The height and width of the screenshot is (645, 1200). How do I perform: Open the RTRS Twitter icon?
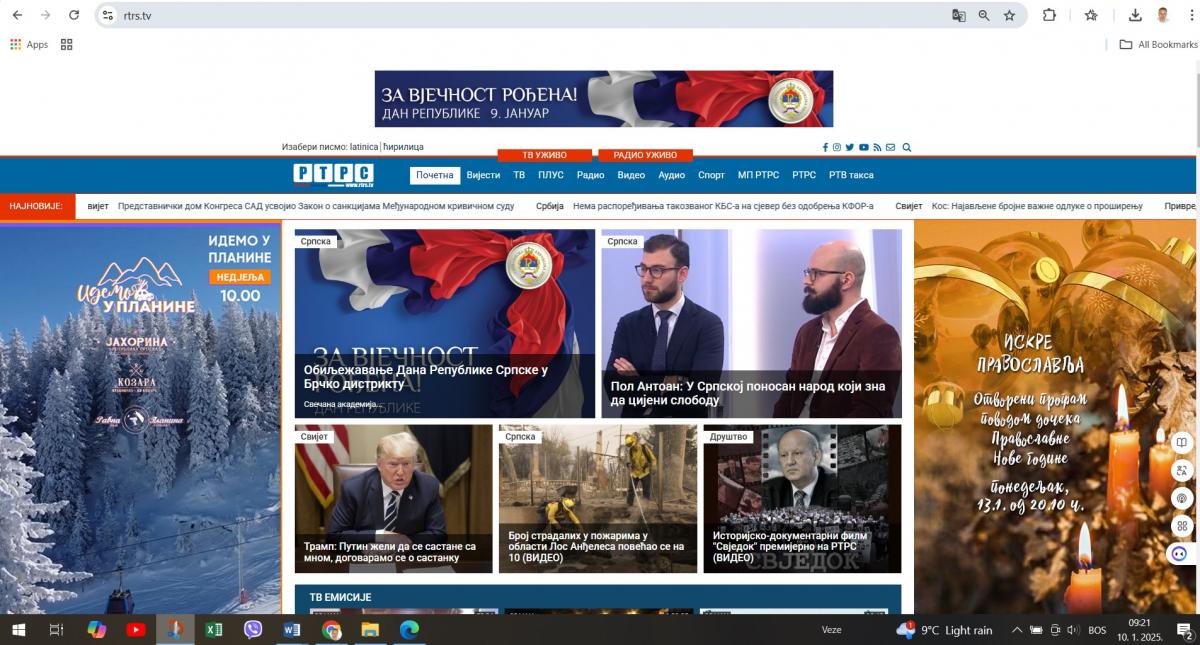(x=850, y=147)
